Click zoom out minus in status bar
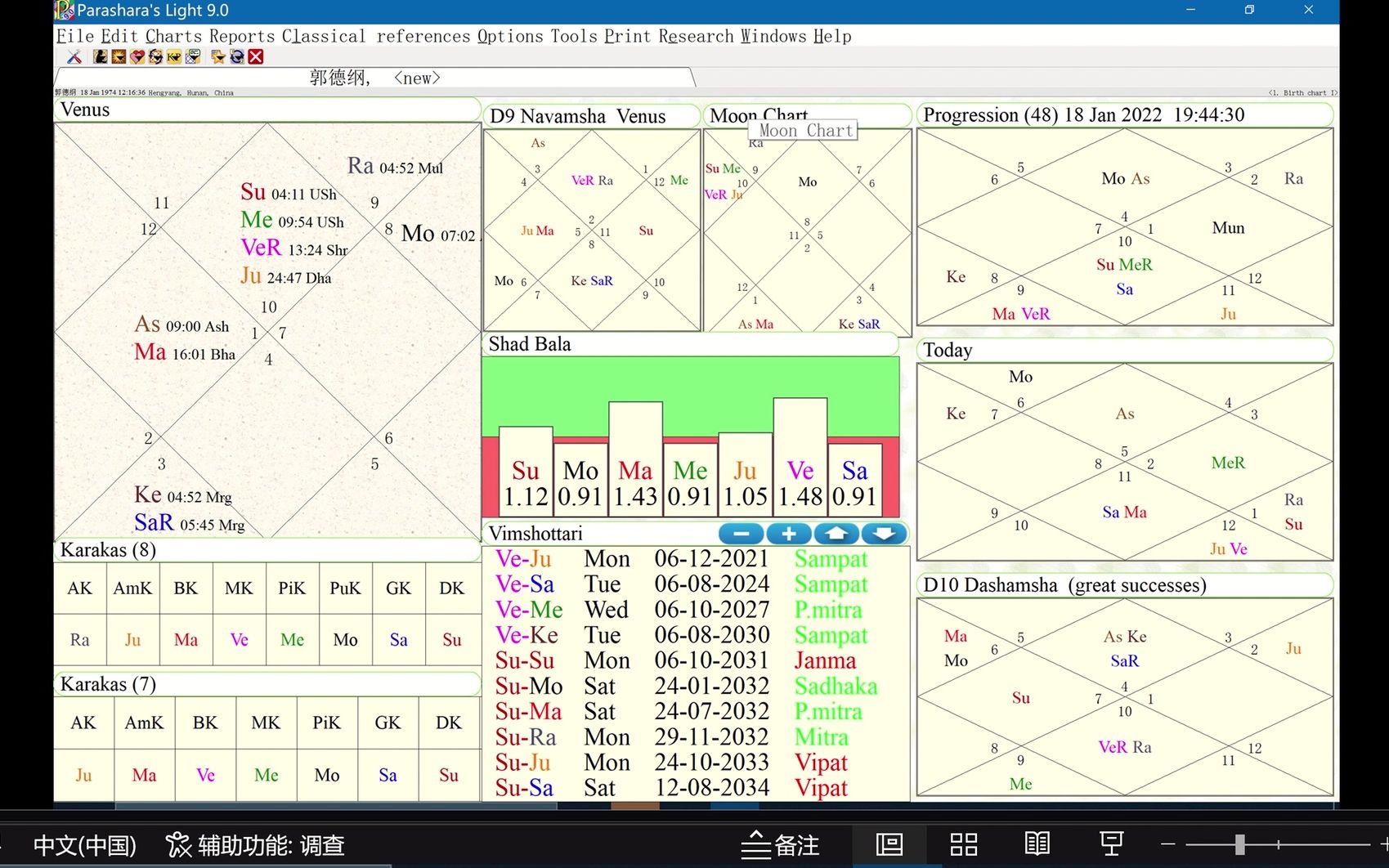 tap(1168, 844)
